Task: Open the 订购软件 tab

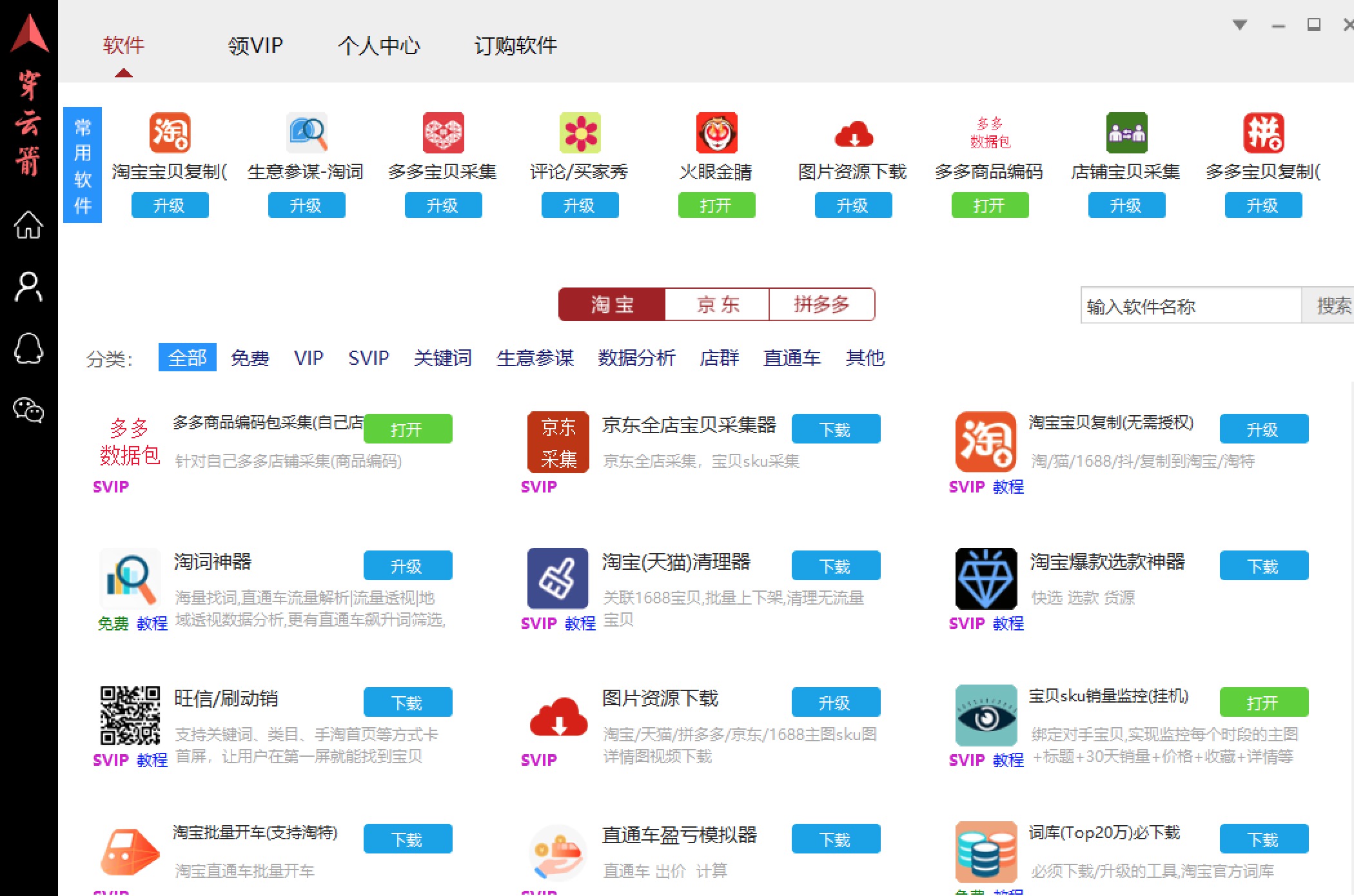Action: point(516,45)
